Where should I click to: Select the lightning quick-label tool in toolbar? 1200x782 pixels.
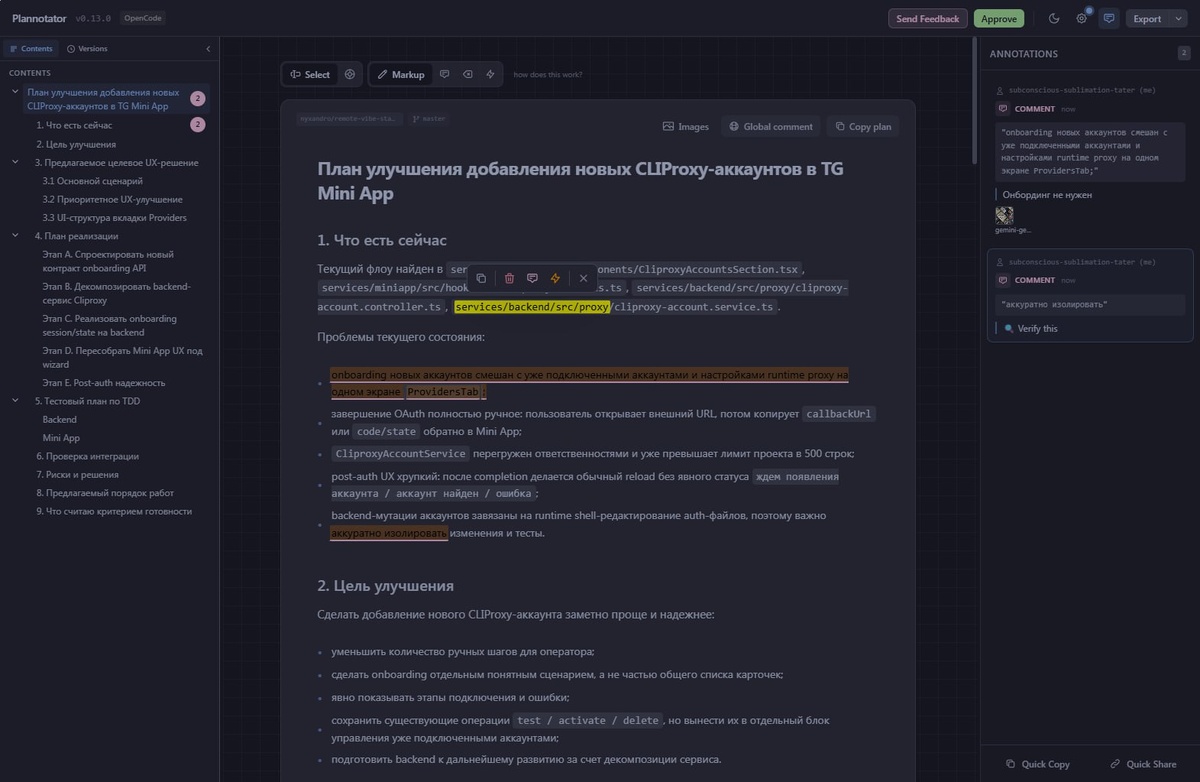click(x=490, y=74)
